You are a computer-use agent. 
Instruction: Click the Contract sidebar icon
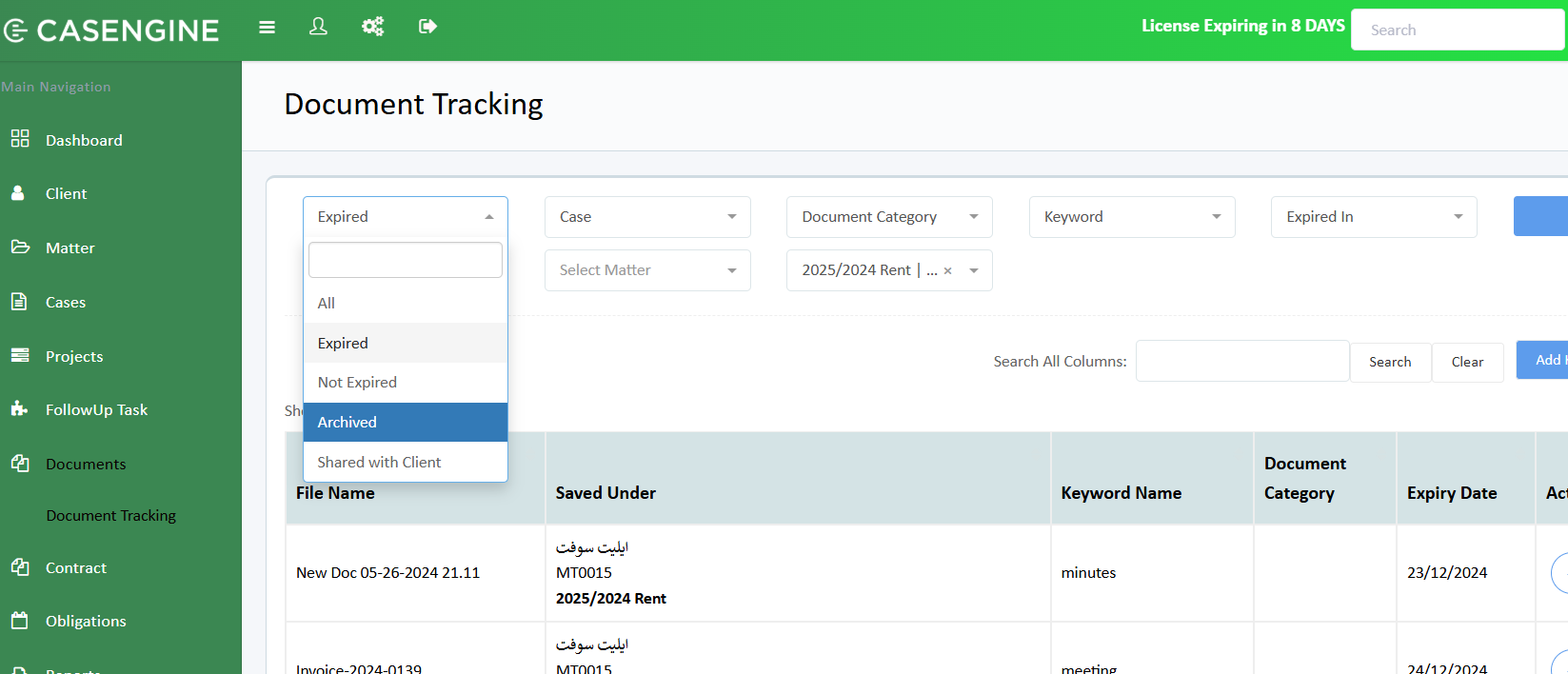tap(20, 567)
